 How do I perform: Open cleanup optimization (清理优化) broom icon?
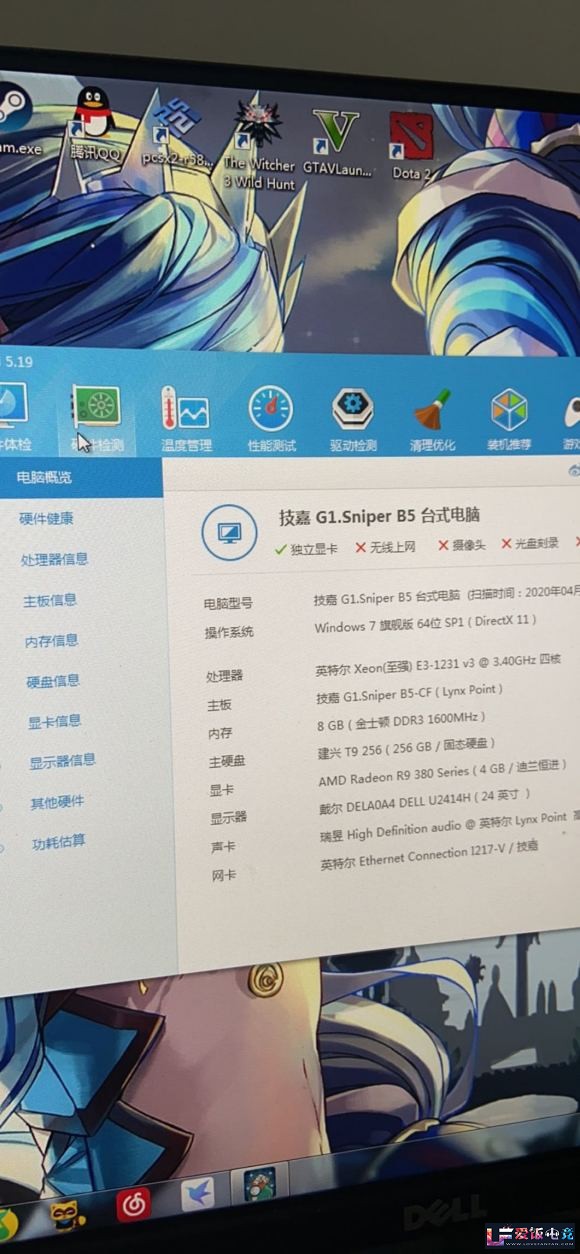(432, 420)
